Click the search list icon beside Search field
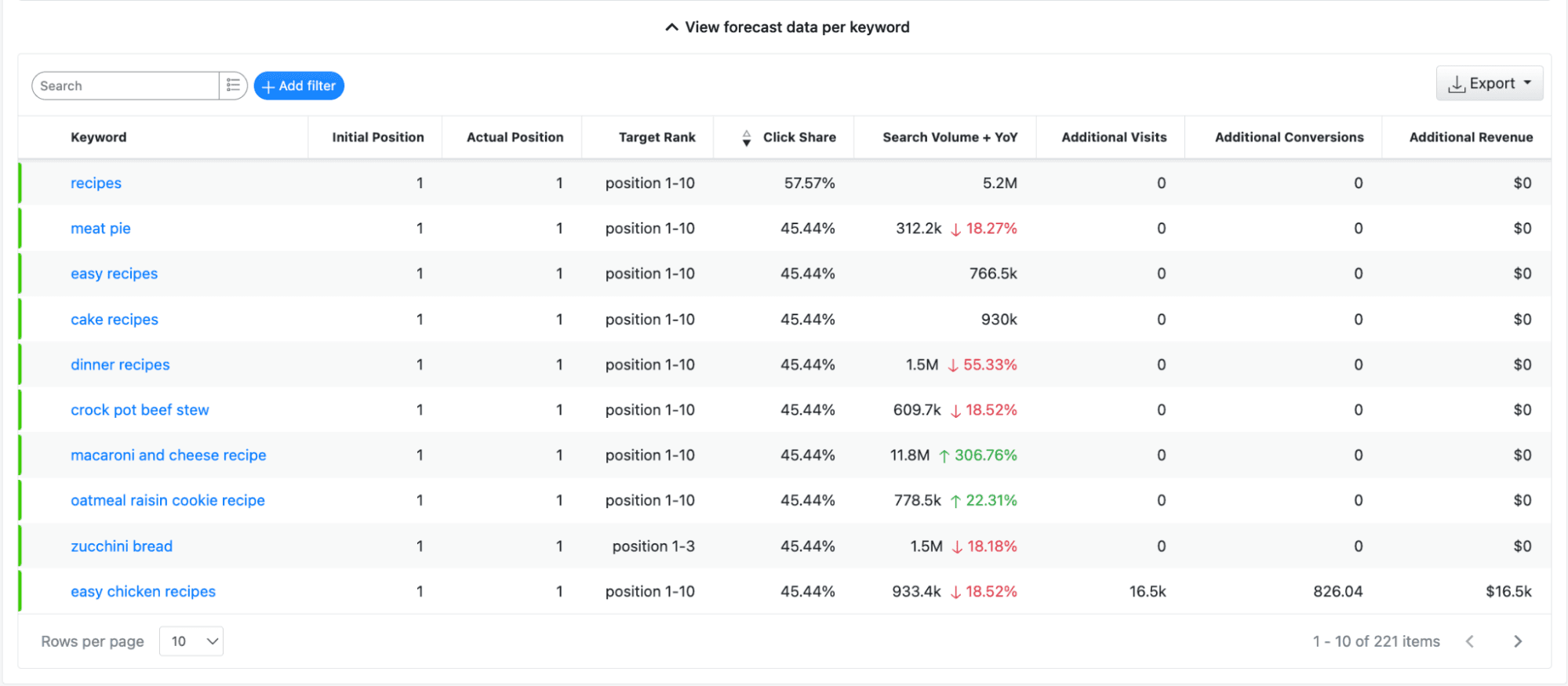This screenshot has height=686, width=1568. [233, 85]
